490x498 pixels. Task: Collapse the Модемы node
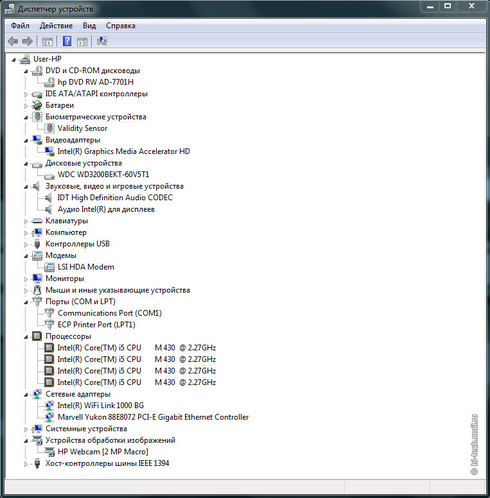click(x=26, y=256)
